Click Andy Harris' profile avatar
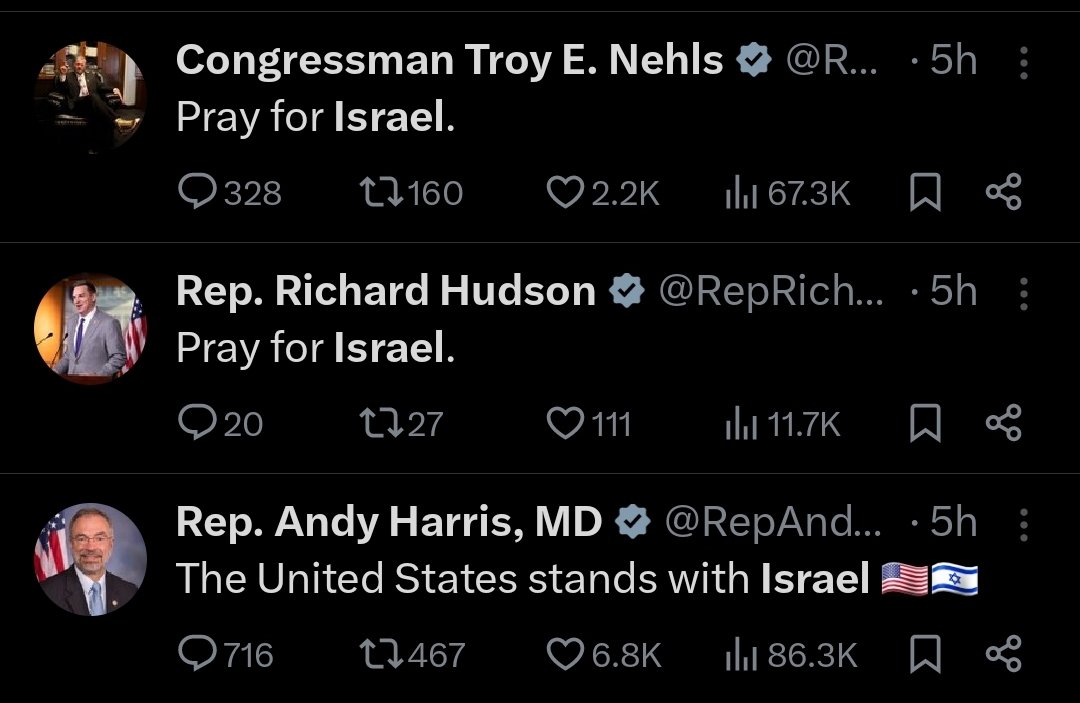The width and height of the screenshot is (1080, 703). pyautogui.click(x=91, y=559)
